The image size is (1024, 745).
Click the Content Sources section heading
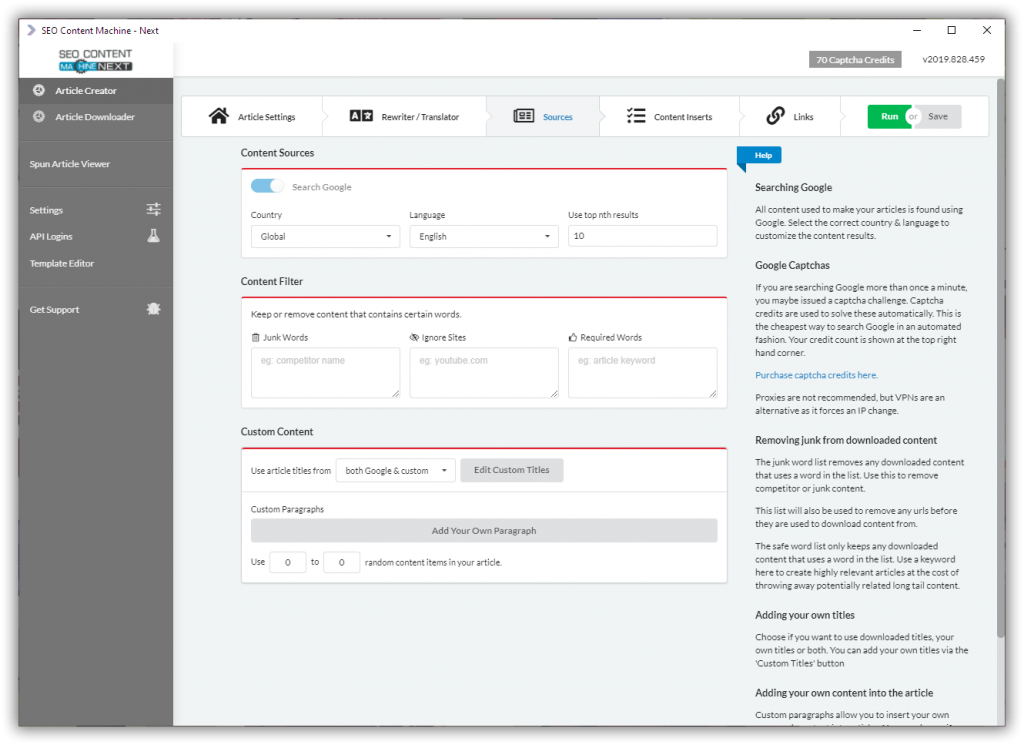pyautogui.click(x=277, y=153)
